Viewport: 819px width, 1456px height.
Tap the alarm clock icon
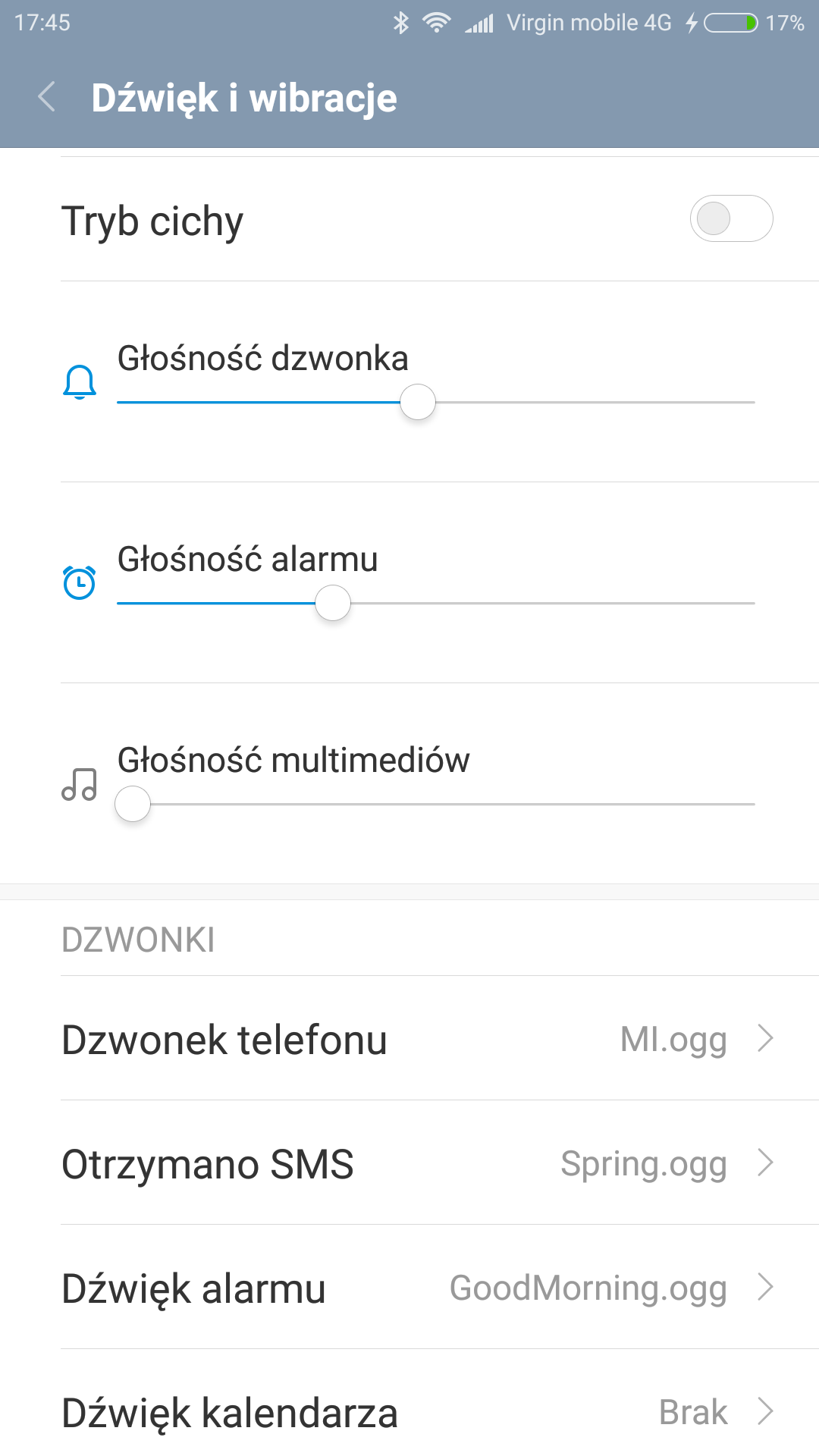pos(80,582)
